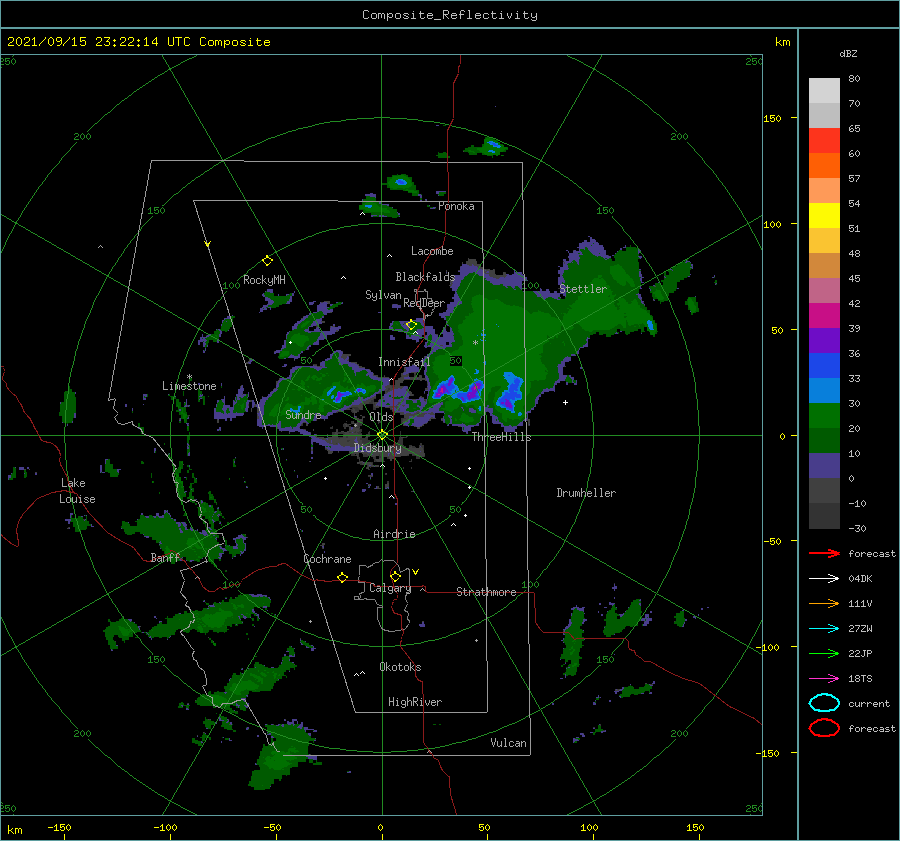Screen dimensions: 900x841
Task: Select the Sundre label
Action: tap(303, 414)
